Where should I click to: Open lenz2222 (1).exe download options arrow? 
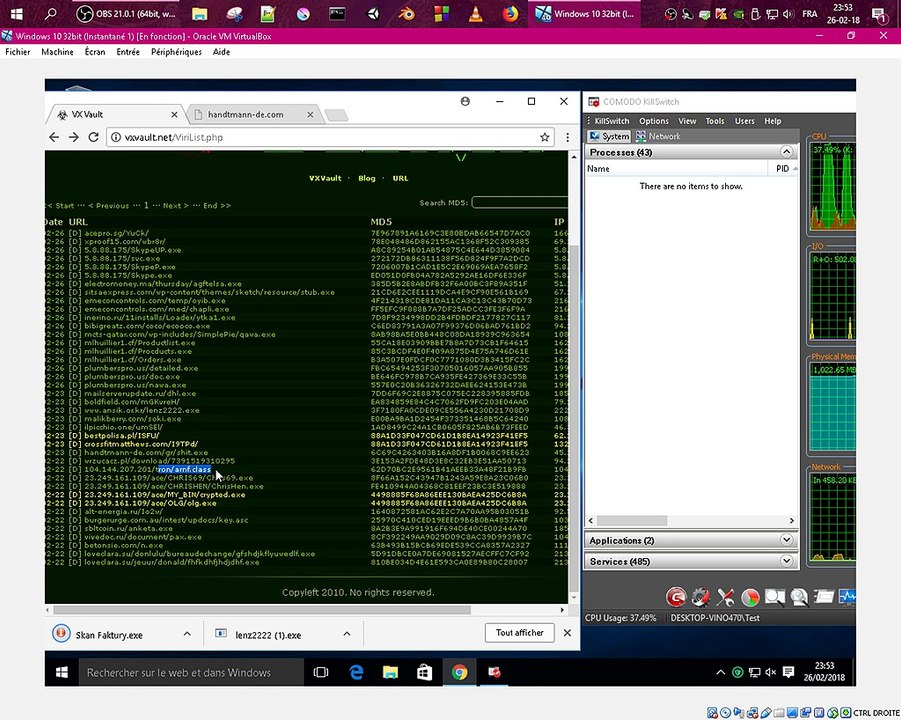[x=346, y=634]
